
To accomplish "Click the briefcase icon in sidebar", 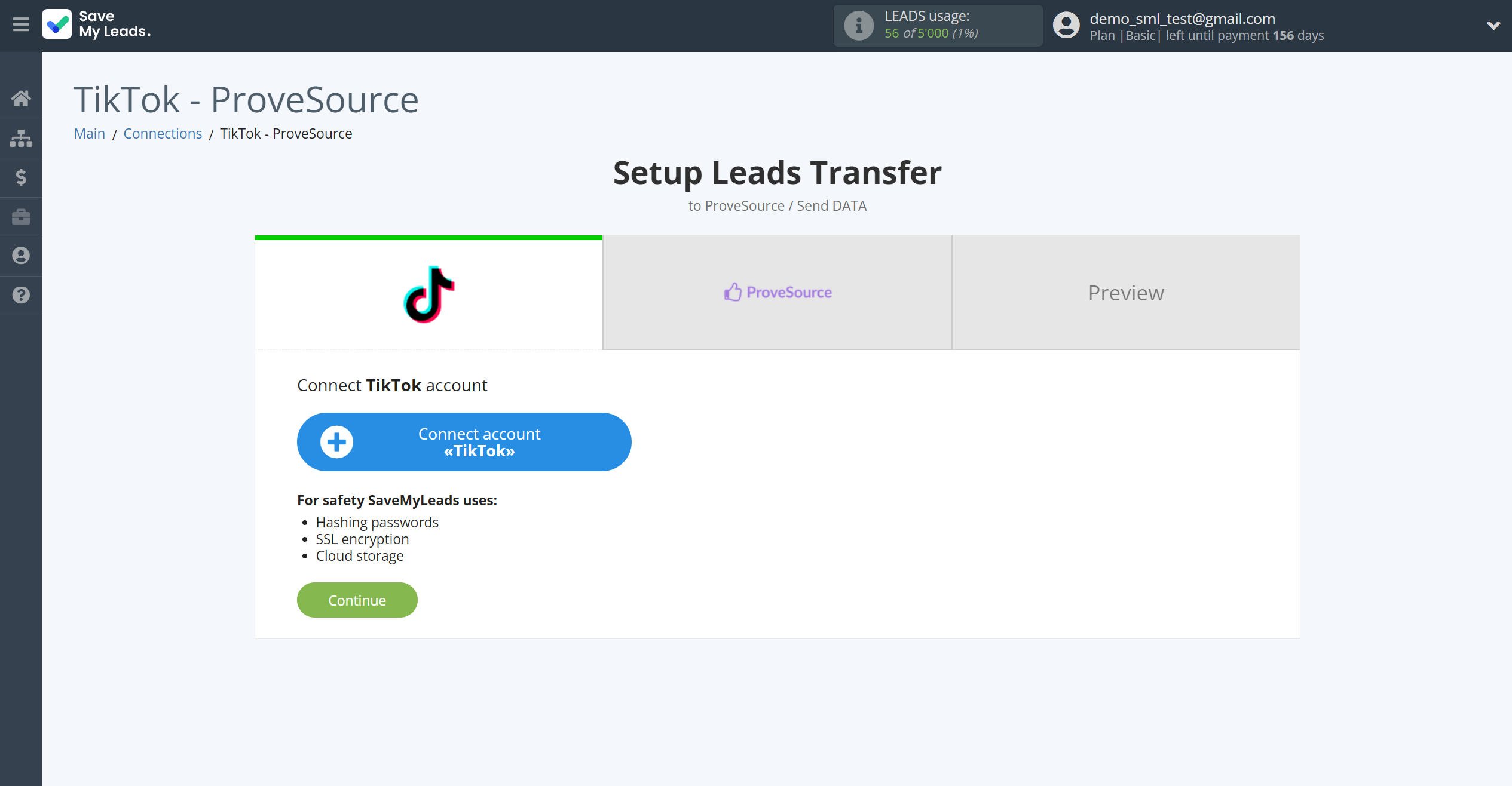I will [21, 216].
